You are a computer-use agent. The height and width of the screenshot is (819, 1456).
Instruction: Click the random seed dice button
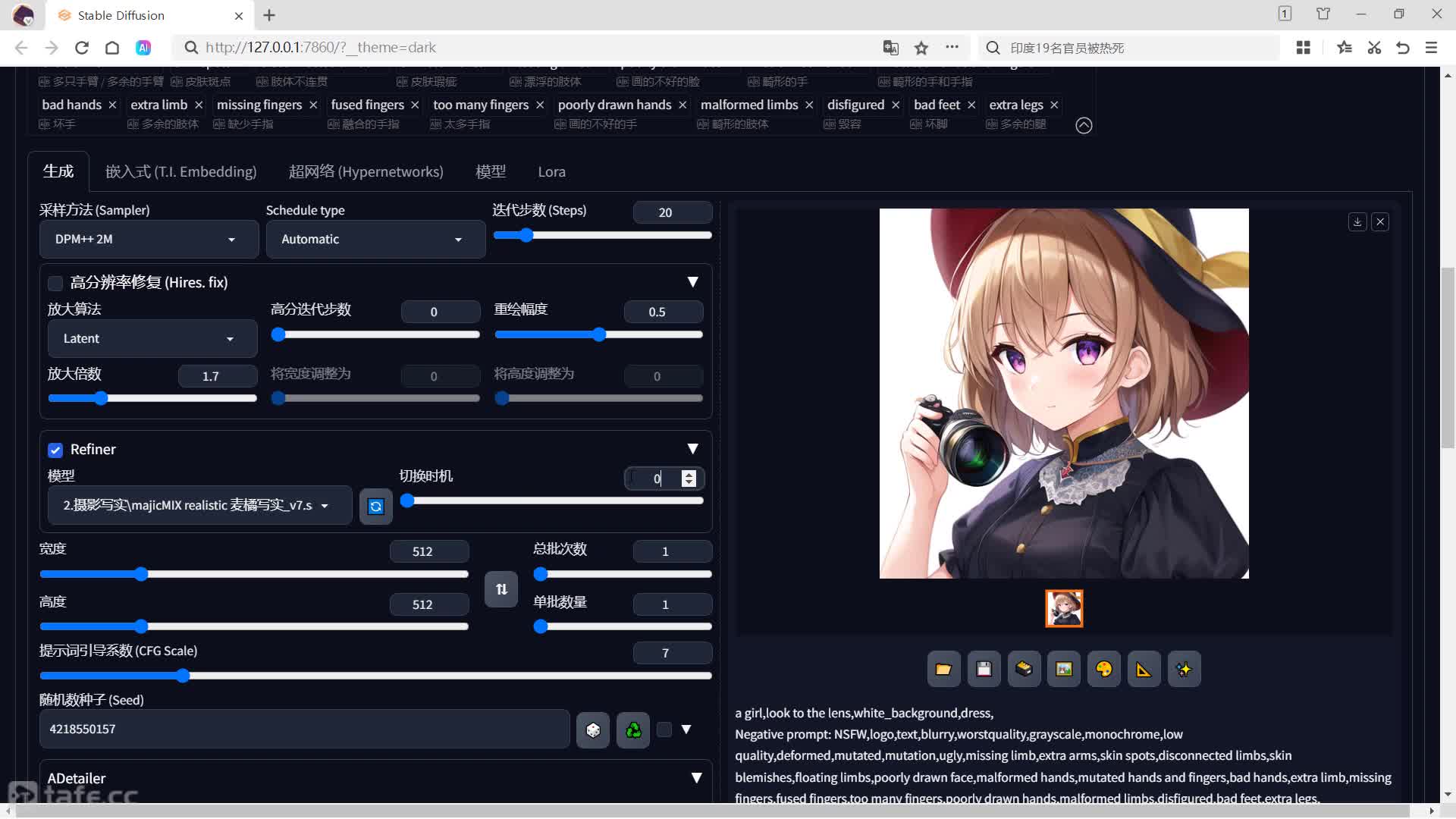pyautogui.click(x=593, y=730)
